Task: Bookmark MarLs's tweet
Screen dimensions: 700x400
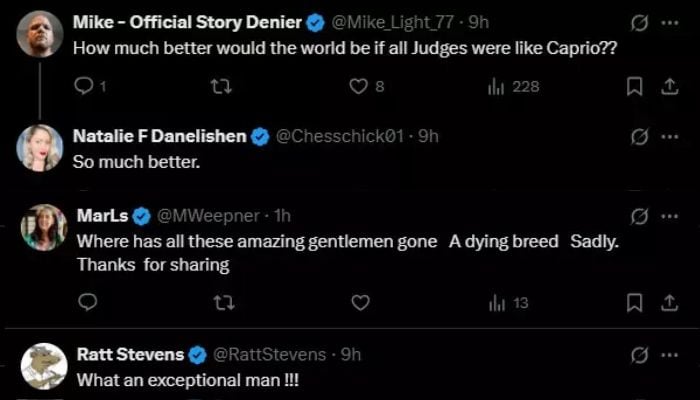Action: [x=633, y=302]
